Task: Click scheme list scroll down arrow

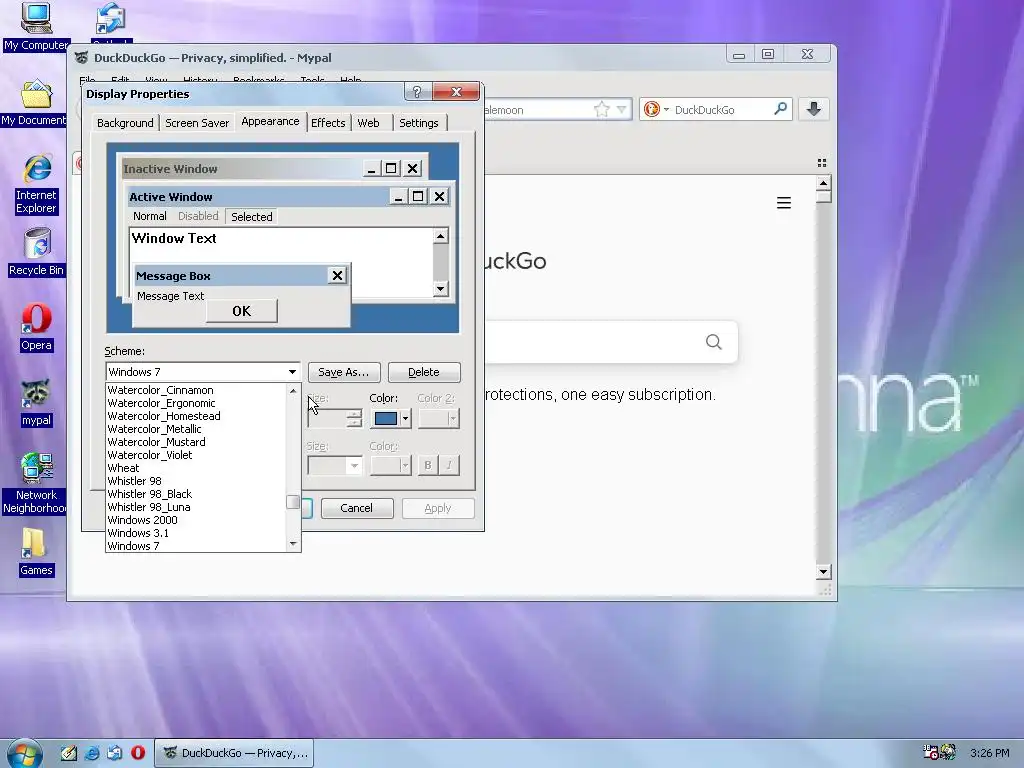Action: point(293,544)
